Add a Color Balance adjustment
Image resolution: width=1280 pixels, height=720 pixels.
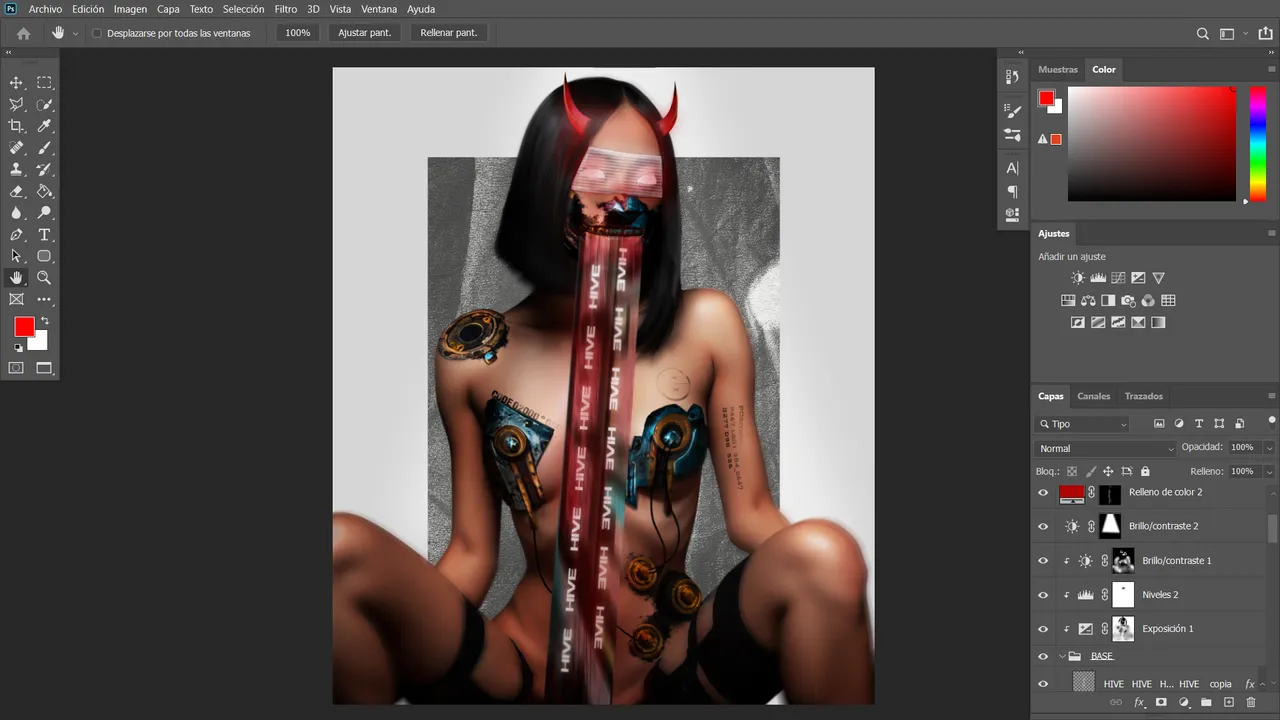1088,300
